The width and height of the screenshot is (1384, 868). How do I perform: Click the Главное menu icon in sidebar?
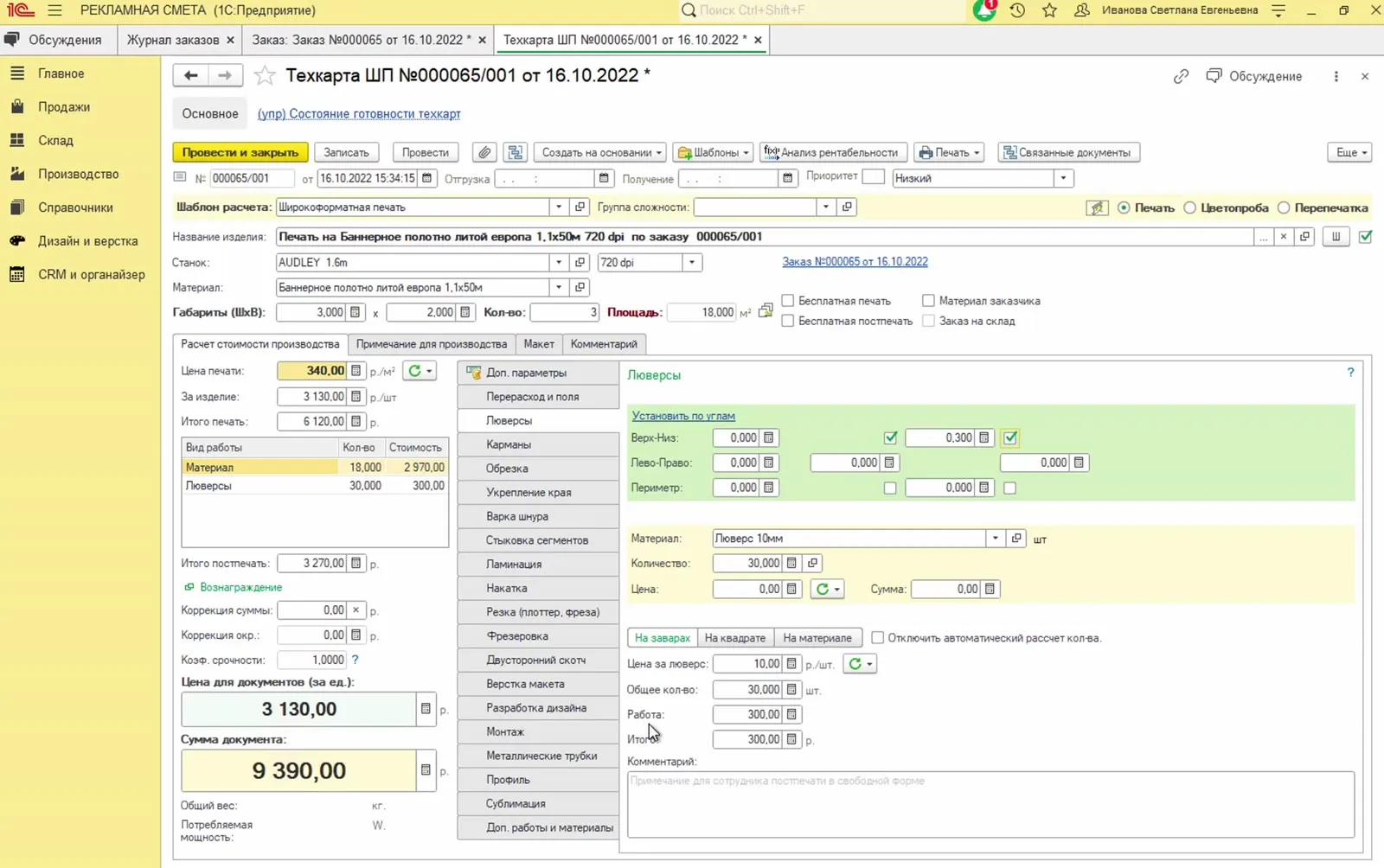click(x=17, y=73)
